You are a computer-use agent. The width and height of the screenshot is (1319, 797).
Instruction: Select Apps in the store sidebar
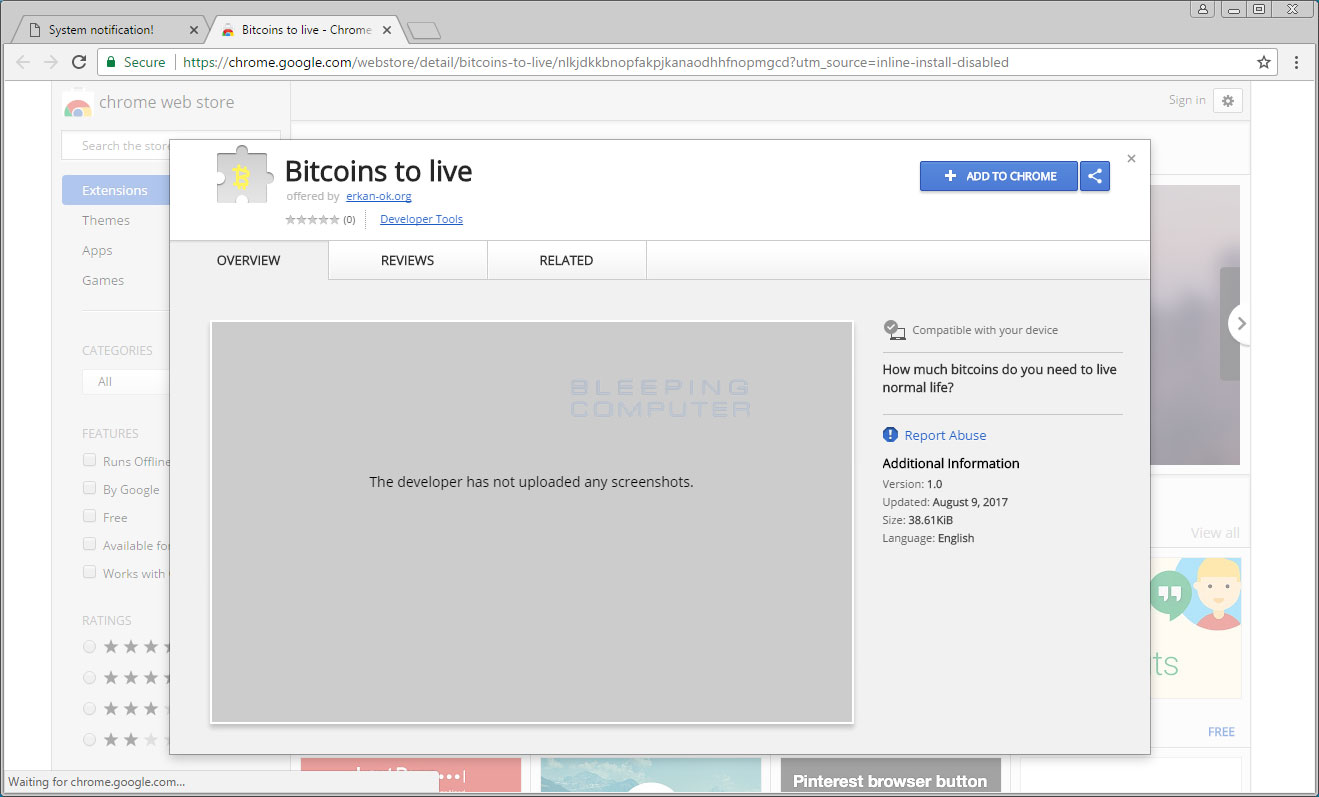point(97,250)
